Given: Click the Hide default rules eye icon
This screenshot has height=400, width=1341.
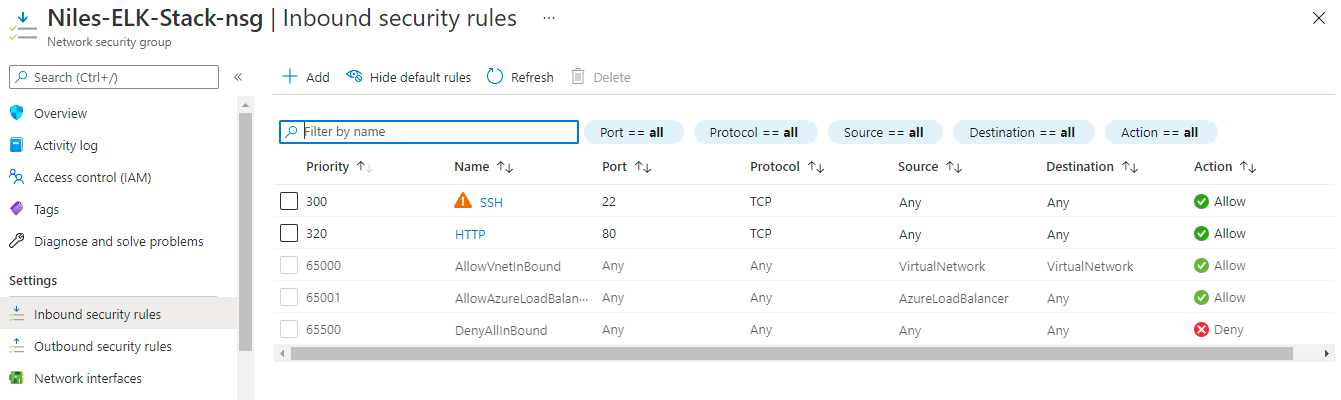Looking at the screenshot, I should click(354, 77).
